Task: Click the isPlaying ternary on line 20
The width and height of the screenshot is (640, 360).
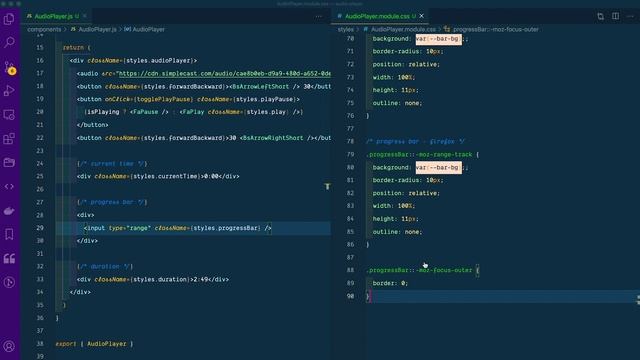Action: click(193, 112)
